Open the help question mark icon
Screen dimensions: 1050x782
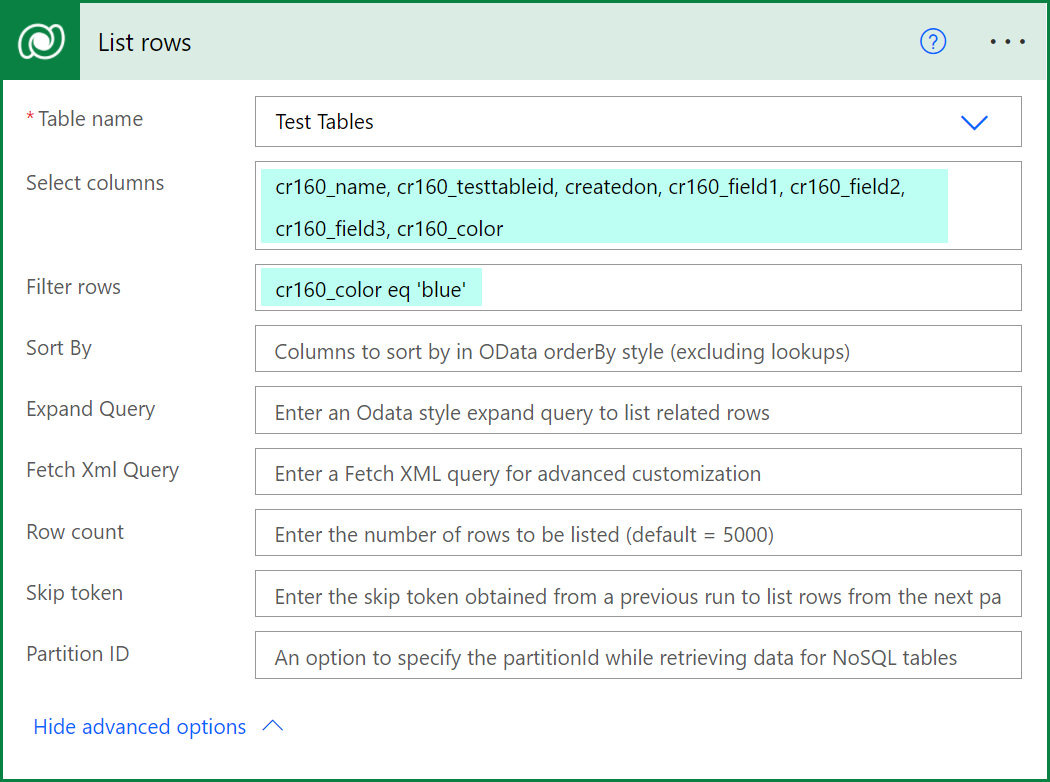point(932,42)
